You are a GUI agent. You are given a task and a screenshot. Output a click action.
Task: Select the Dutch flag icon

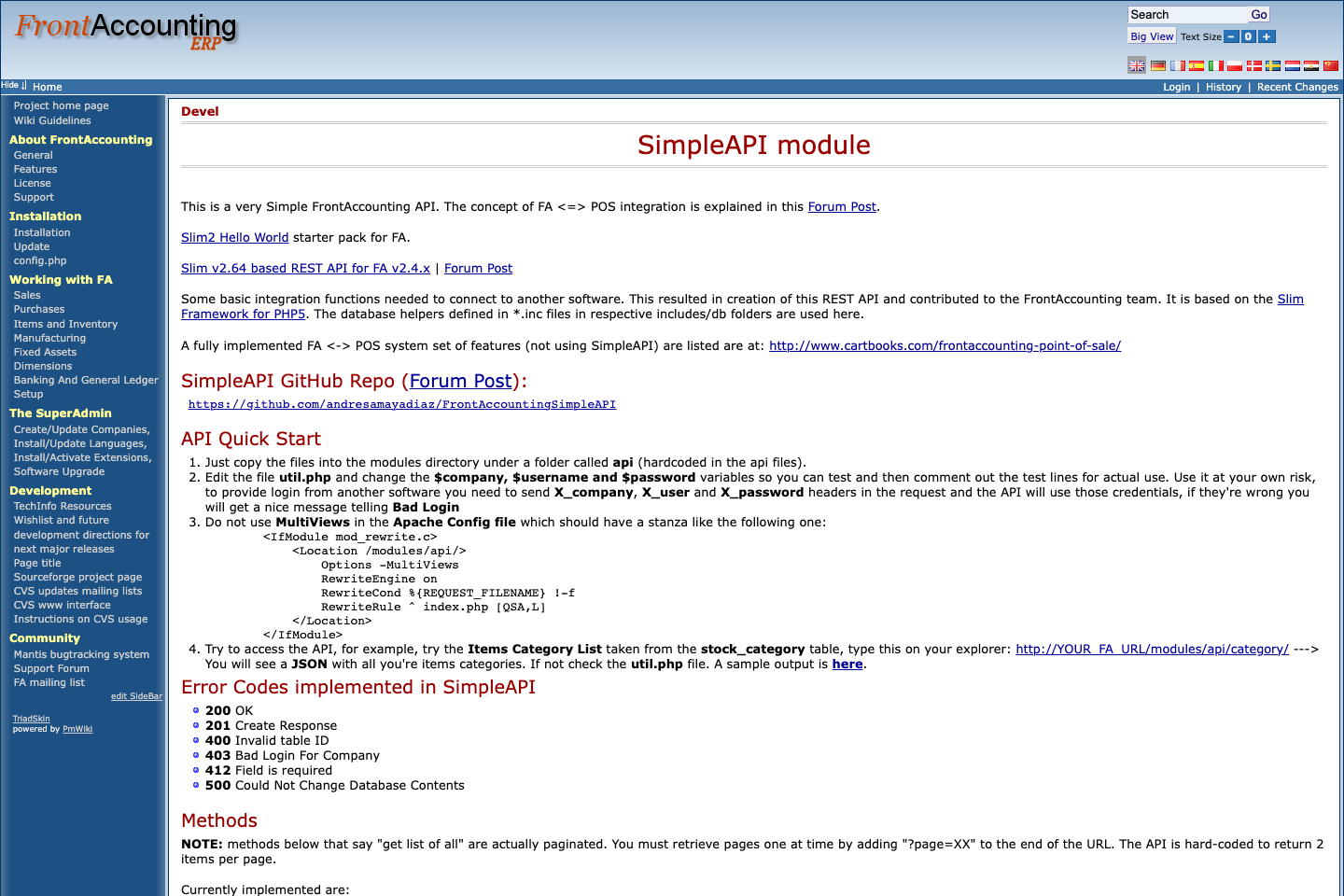pyautogui.click(x=1292, y=65)
